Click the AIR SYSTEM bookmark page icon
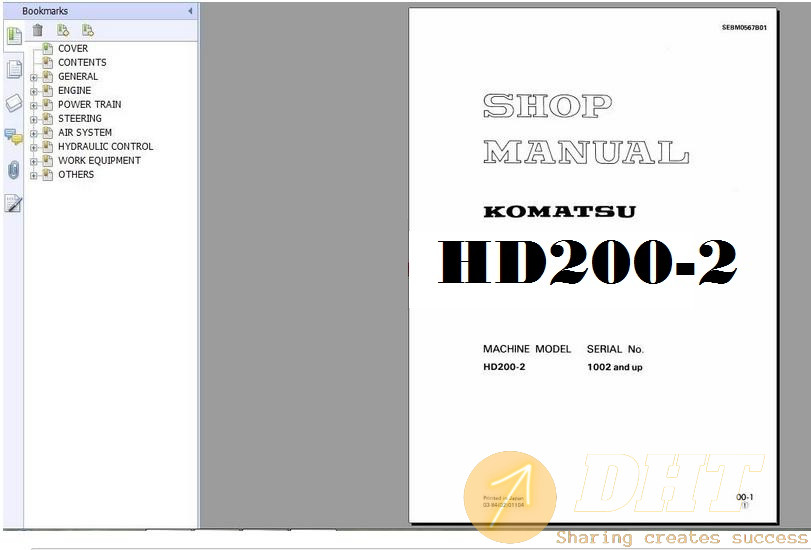811x550 pixels. click(x=48, y=132)
